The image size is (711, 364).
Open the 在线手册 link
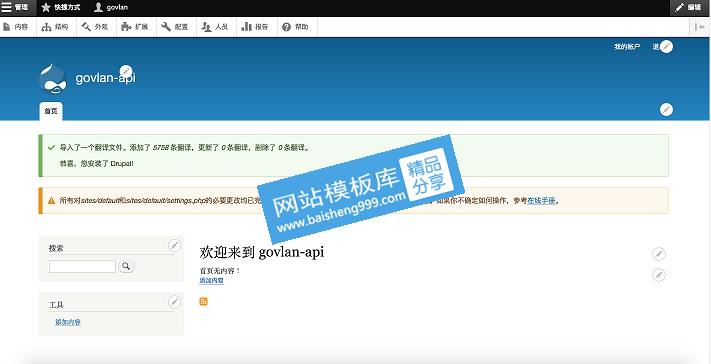[541, 200]
